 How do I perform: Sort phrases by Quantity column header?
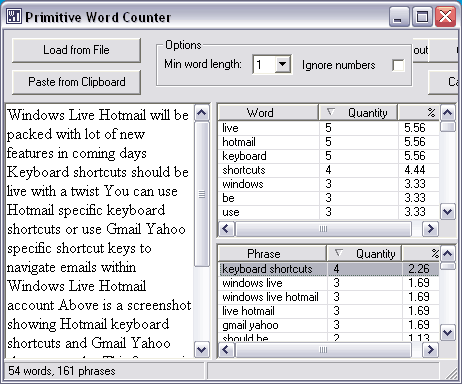[x=364, y=254]
